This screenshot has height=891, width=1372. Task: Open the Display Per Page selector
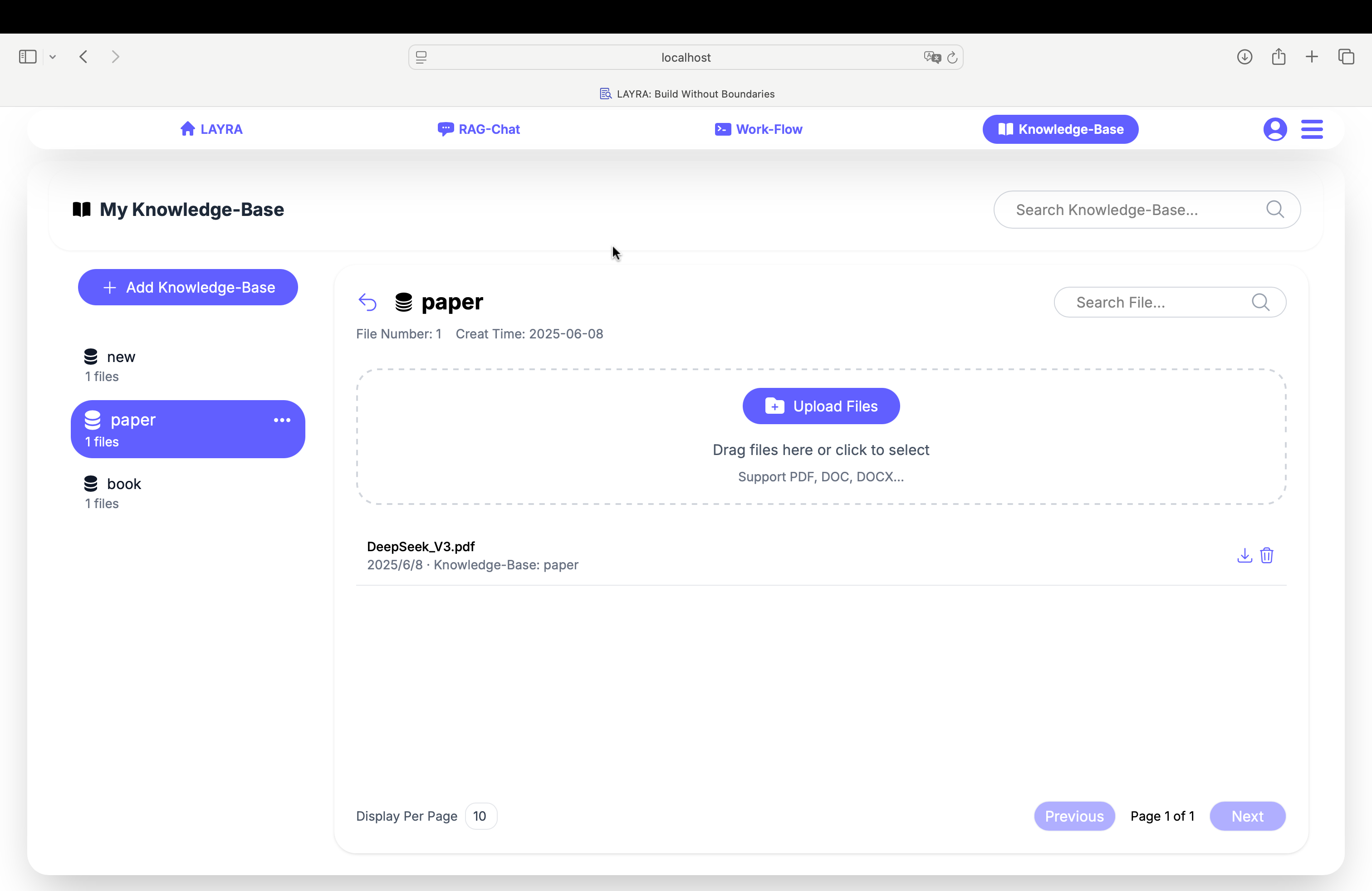[480, 816]
